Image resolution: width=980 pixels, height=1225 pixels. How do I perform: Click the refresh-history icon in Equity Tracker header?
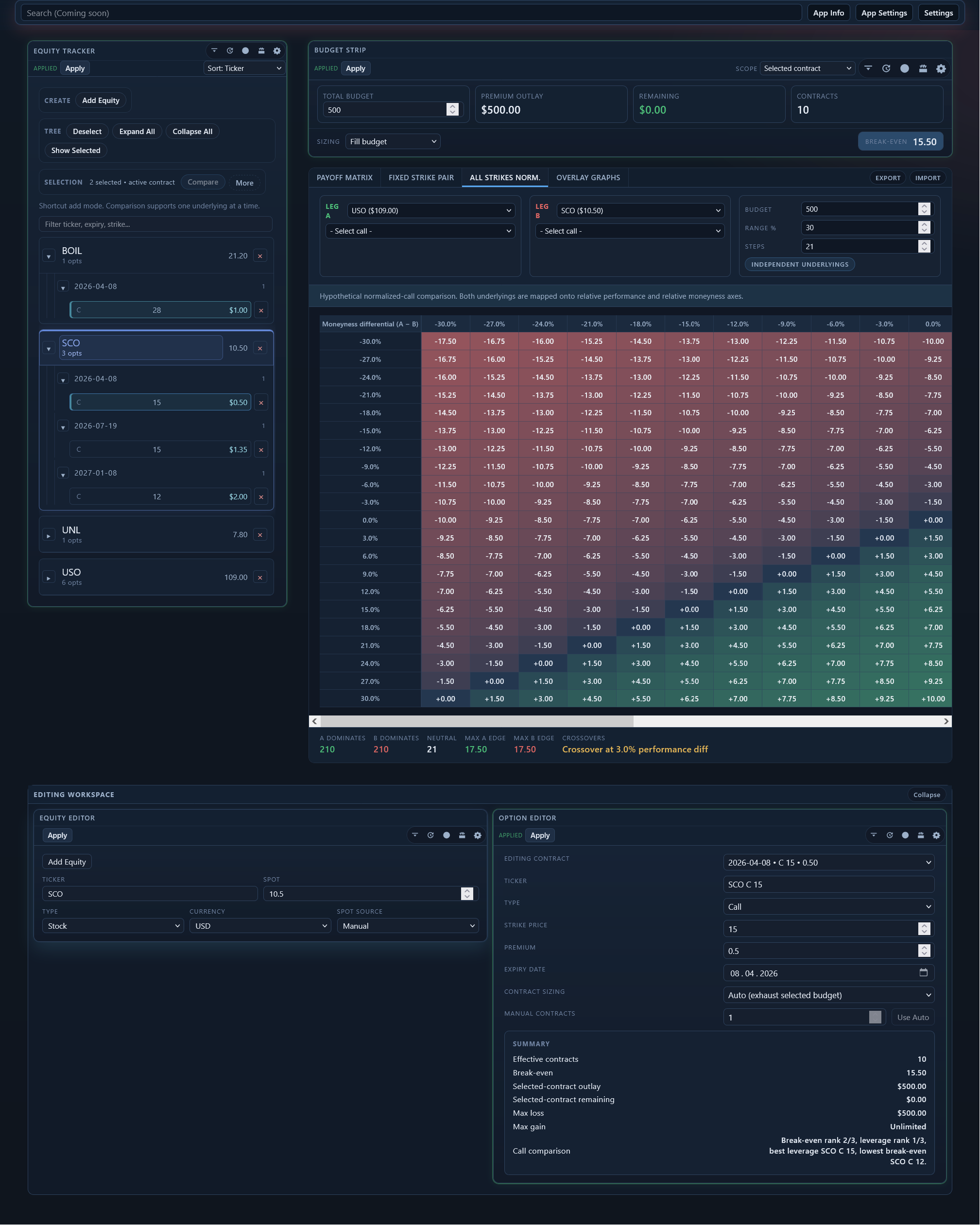click(230, 51)
